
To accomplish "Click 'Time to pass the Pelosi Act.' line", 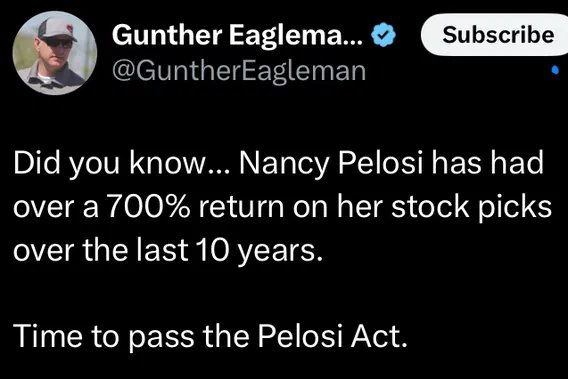I will click(210, 336).
